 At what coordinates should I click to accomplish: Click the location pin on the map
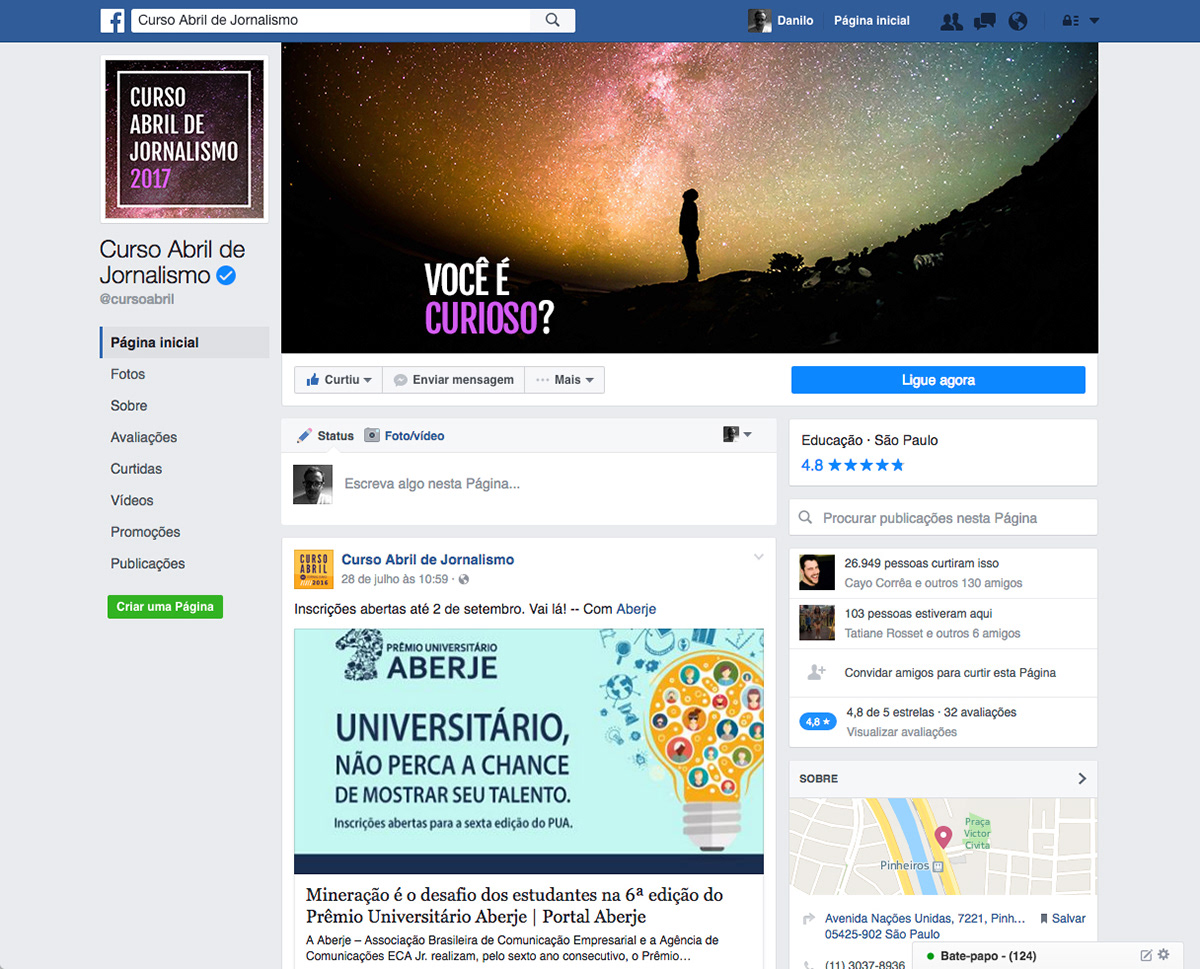tap(942, 837)
